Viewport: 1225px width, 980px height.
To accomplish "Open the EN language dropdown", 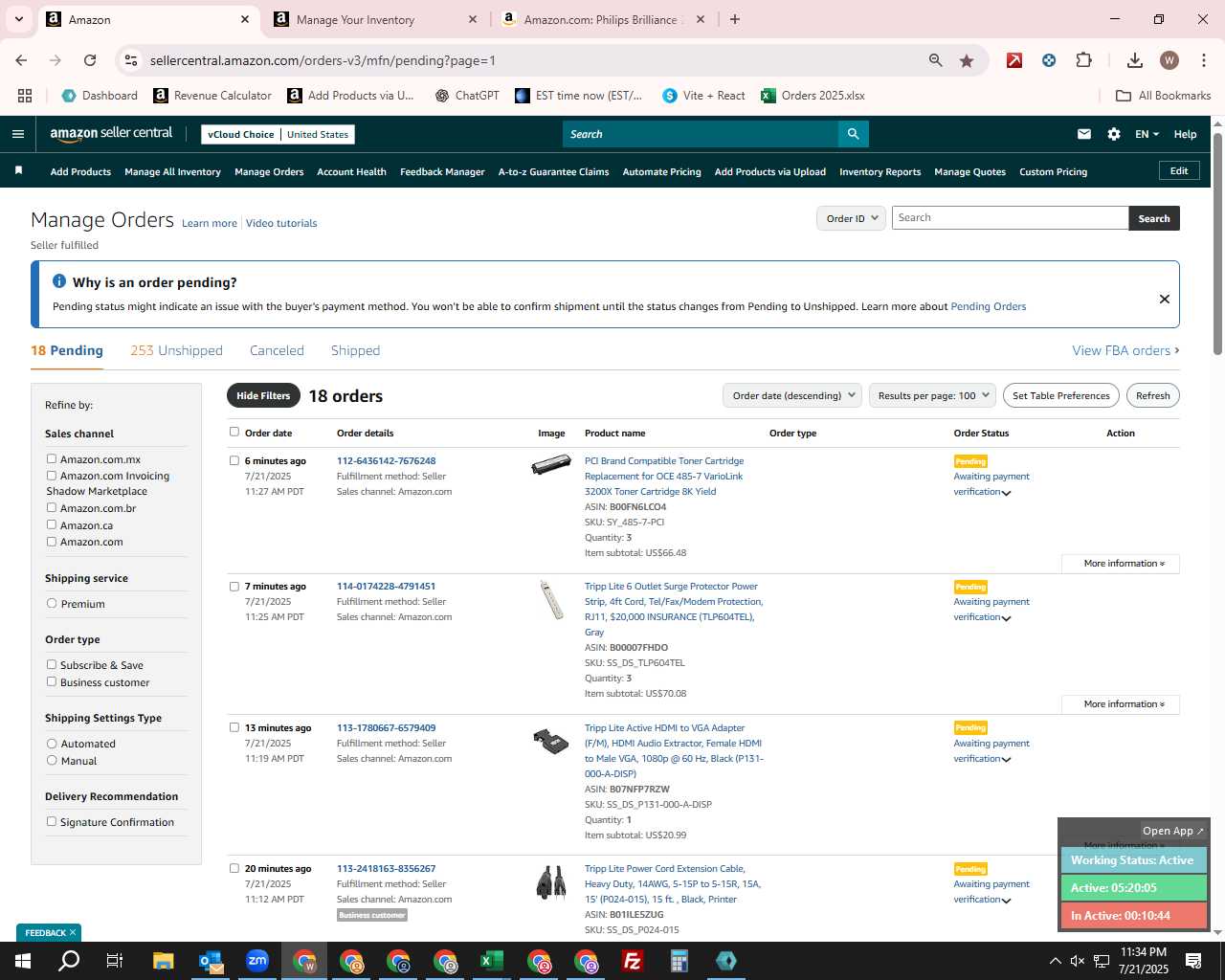I will (1147, 134).
